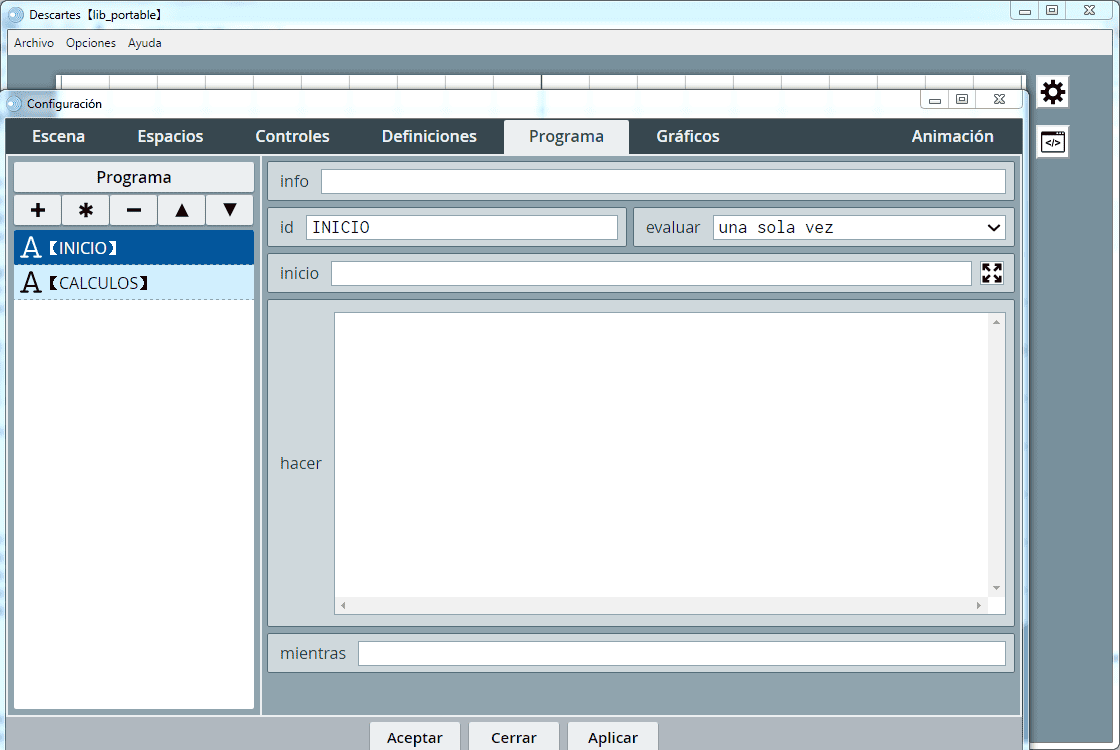Click the minus icon to delete item
The image size is (1120, 750).
click(134, 210)
